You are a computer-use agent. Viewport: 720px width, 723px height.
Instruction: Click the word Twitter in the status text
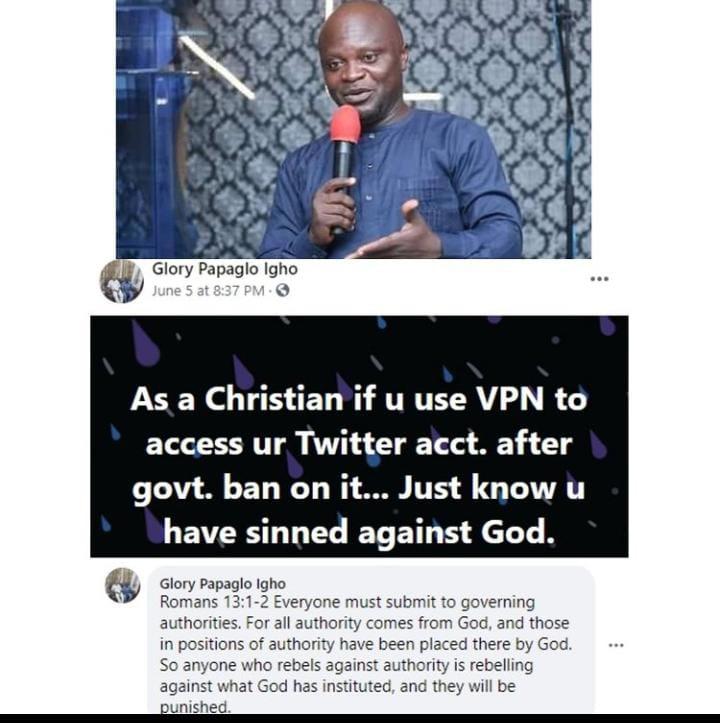[x=351, y=444]
